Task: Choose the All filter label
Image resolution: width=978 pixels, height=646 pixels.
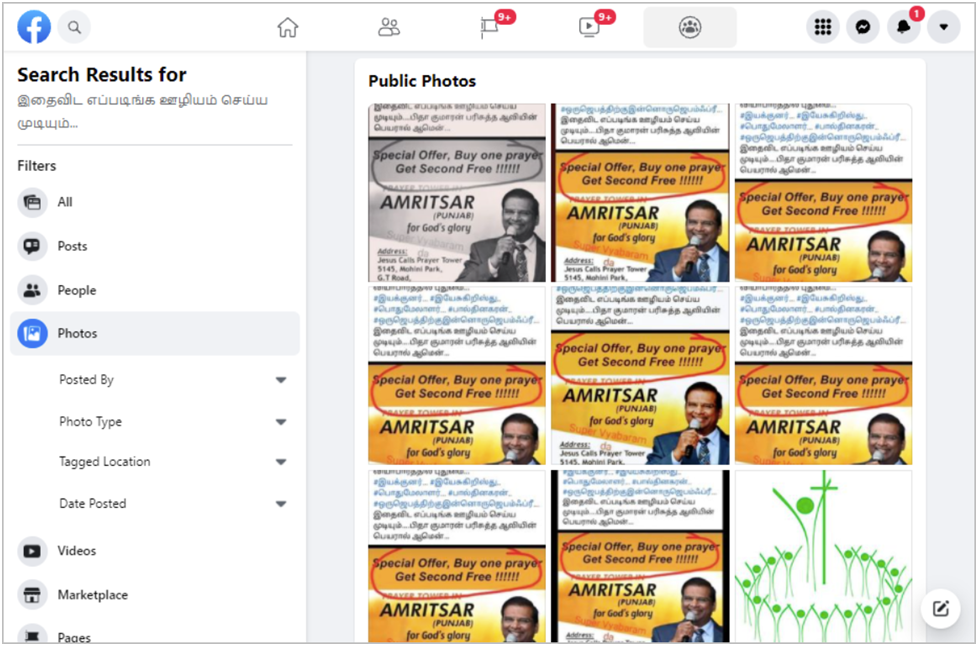Action: point(65,202)
